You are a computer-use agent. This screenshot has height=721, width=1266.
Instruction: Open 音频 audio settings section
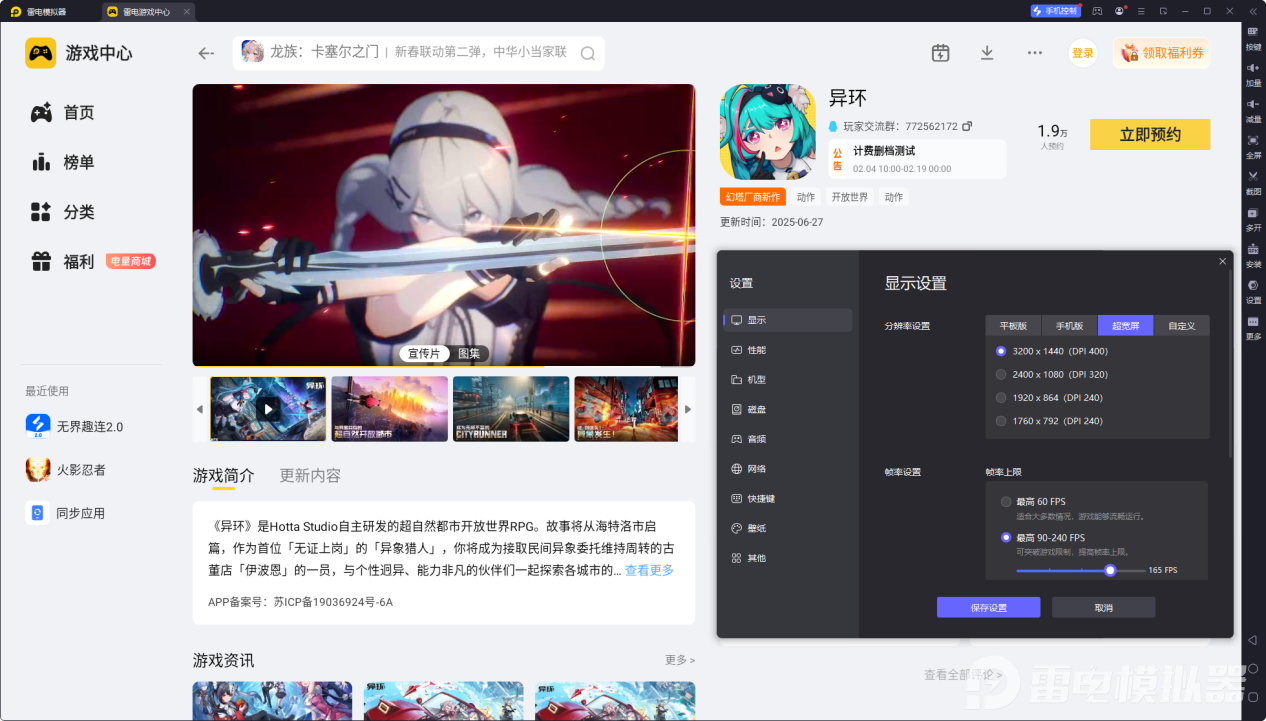pyautogui.click(x=787, y=439)
